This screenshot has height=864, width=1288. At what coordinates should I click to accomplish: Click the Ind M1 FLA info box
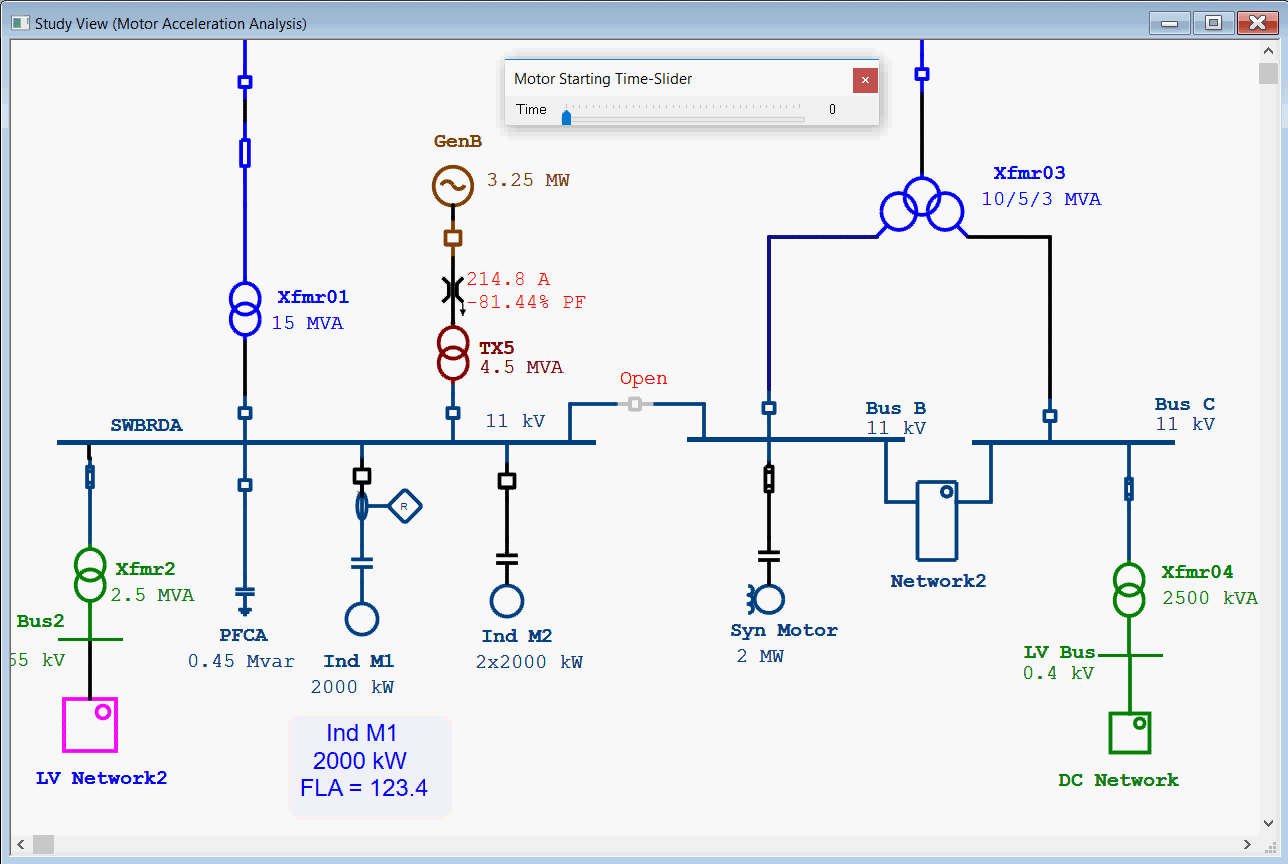(x=370, y=768)
